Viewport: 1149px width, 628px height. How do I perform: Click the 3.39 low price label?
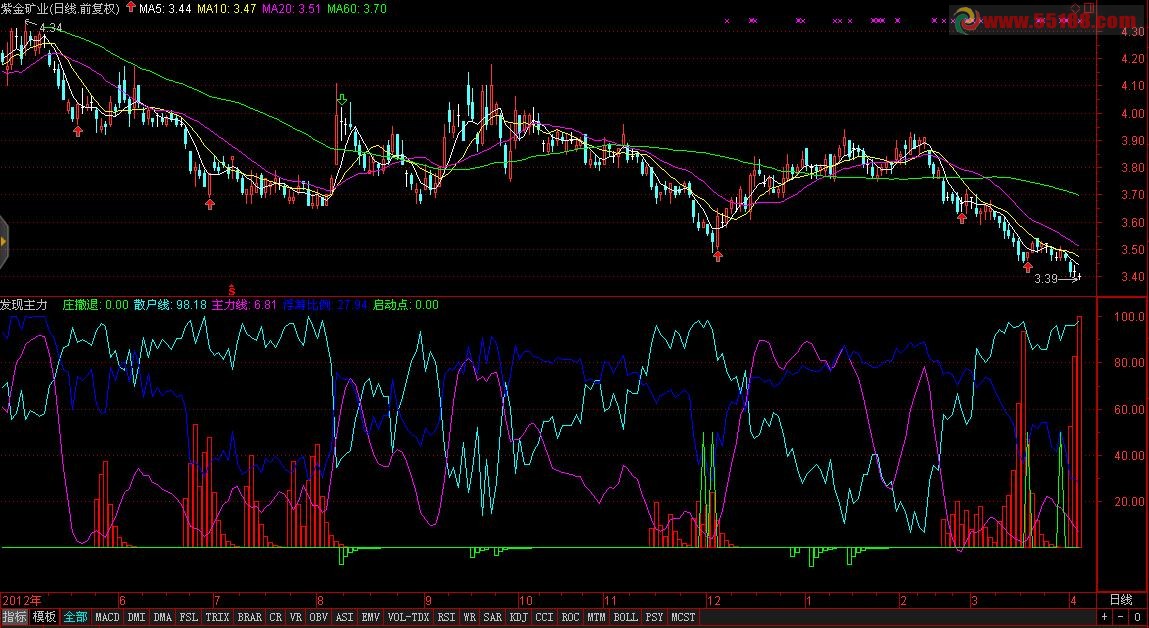point(1046,279)
